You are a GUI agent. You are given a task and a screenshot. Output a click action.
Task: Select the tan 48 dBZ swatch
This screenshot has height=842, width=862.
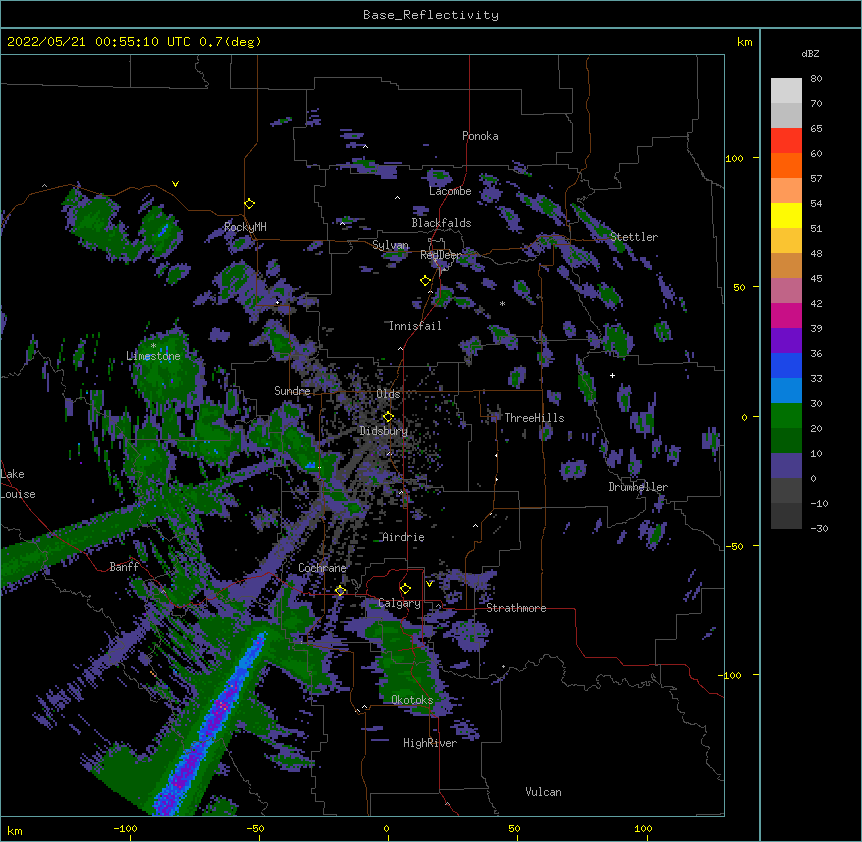786,265
